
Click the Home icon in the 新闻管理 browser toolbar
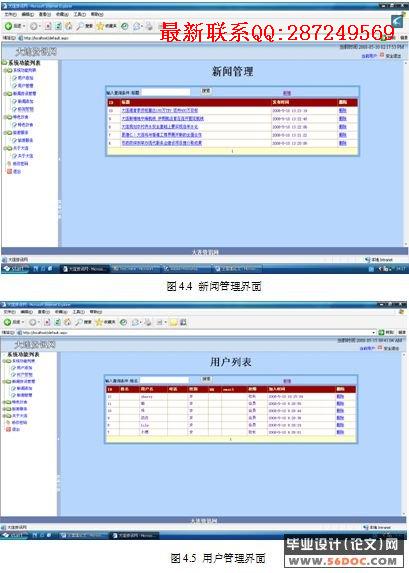point(69,26)
